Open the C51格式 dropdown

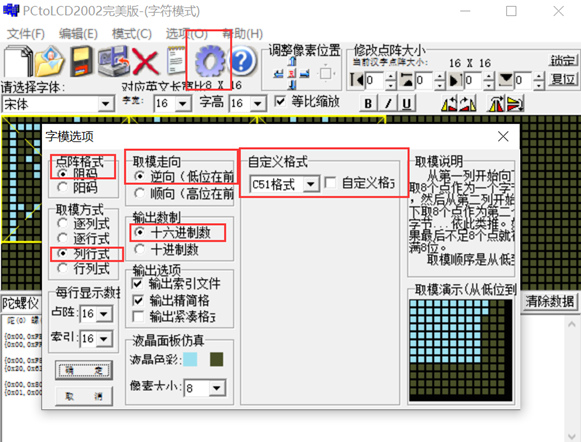pos(311,184)
